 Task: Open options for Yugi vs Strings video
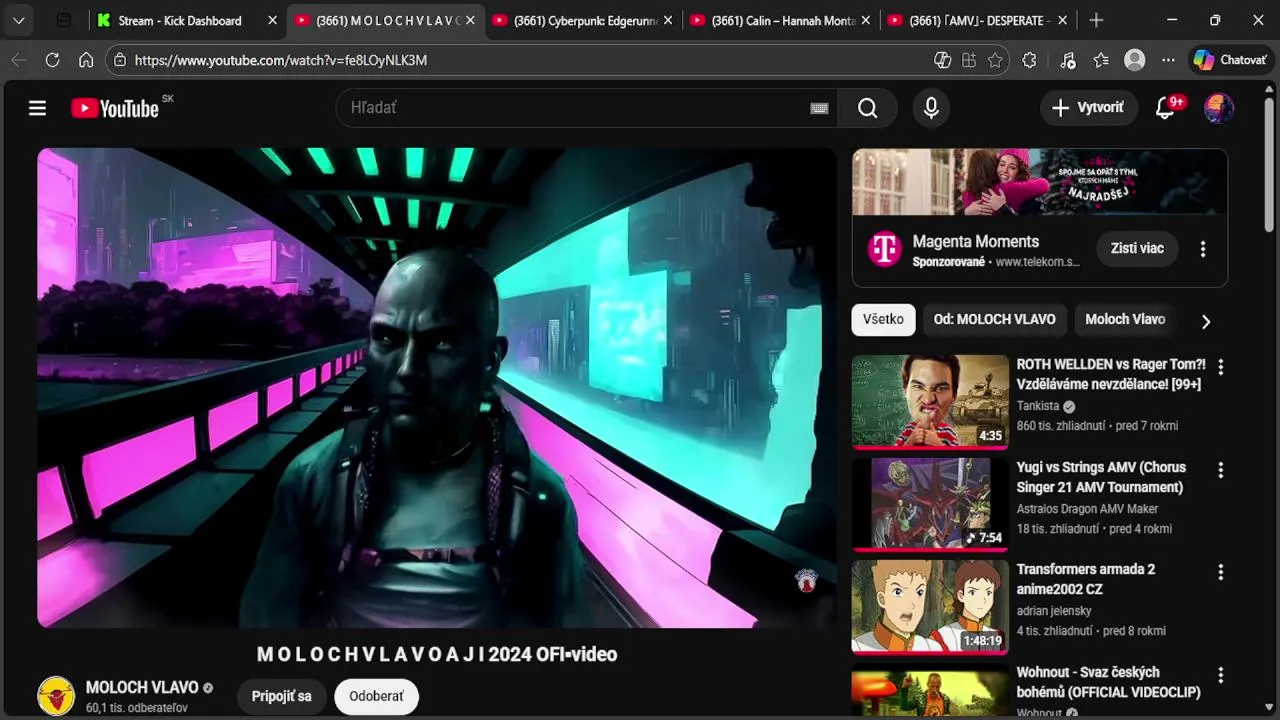tap(1220, 470)
